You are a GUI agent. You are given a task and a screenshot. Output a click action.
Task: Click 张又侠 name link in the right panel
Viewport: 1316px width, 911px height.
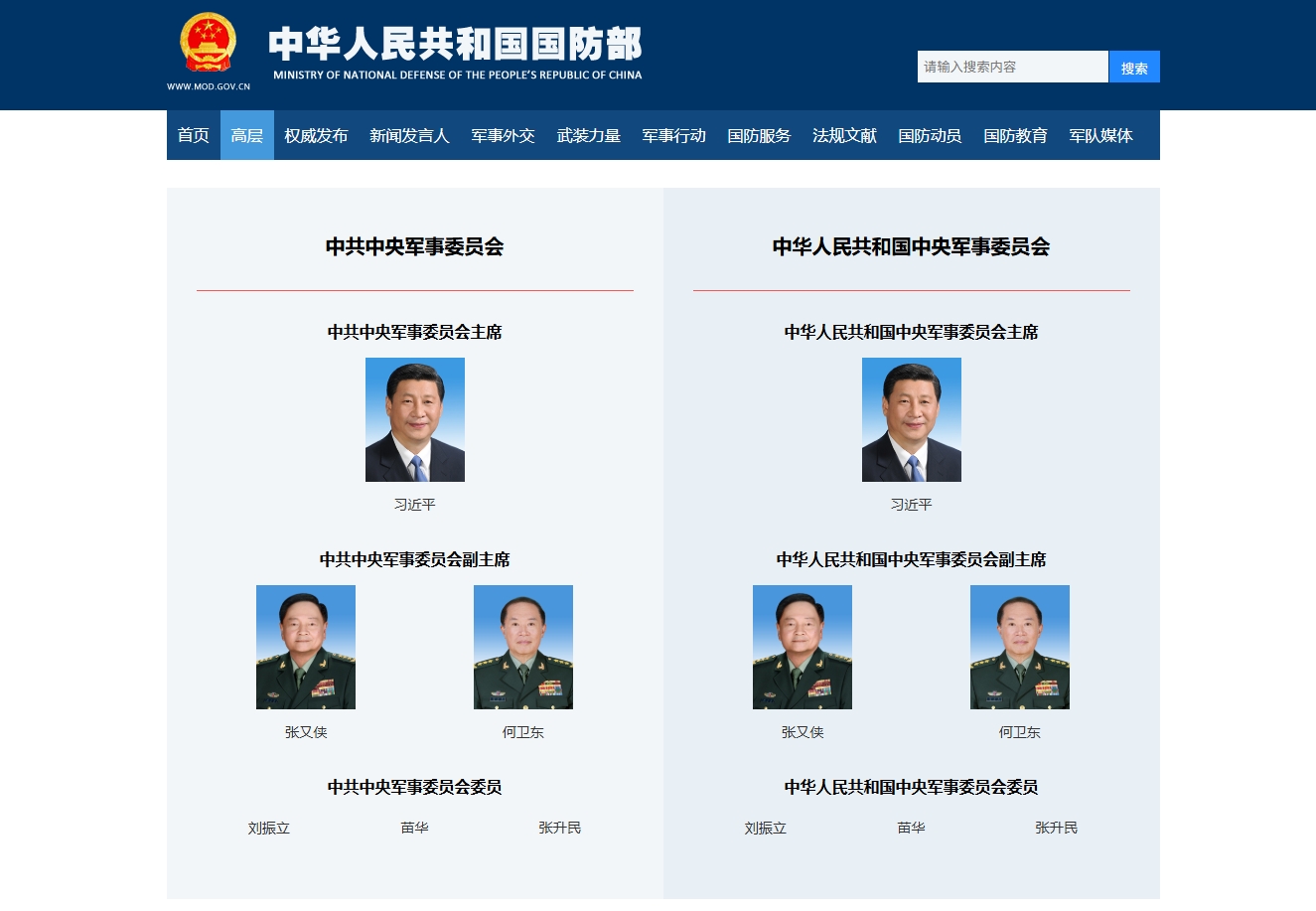tap(803, 732)
